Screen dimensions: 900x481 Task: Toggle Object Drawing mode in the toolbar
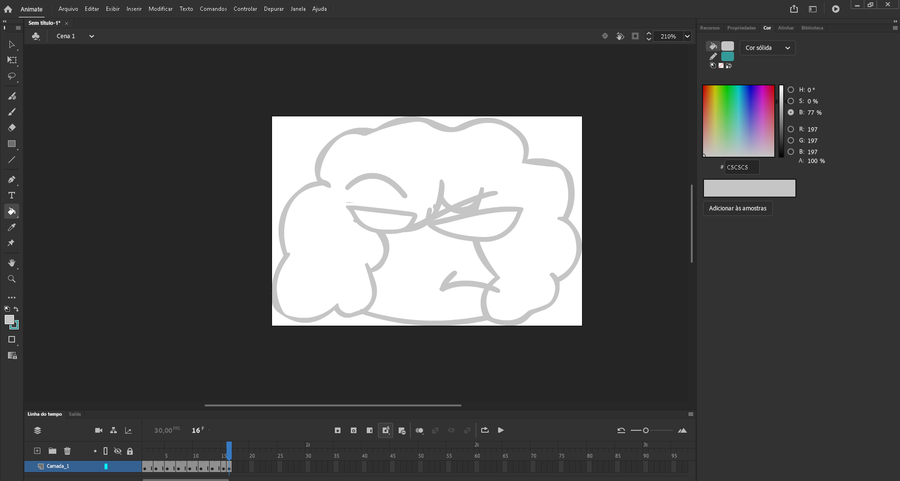point(11,340)
